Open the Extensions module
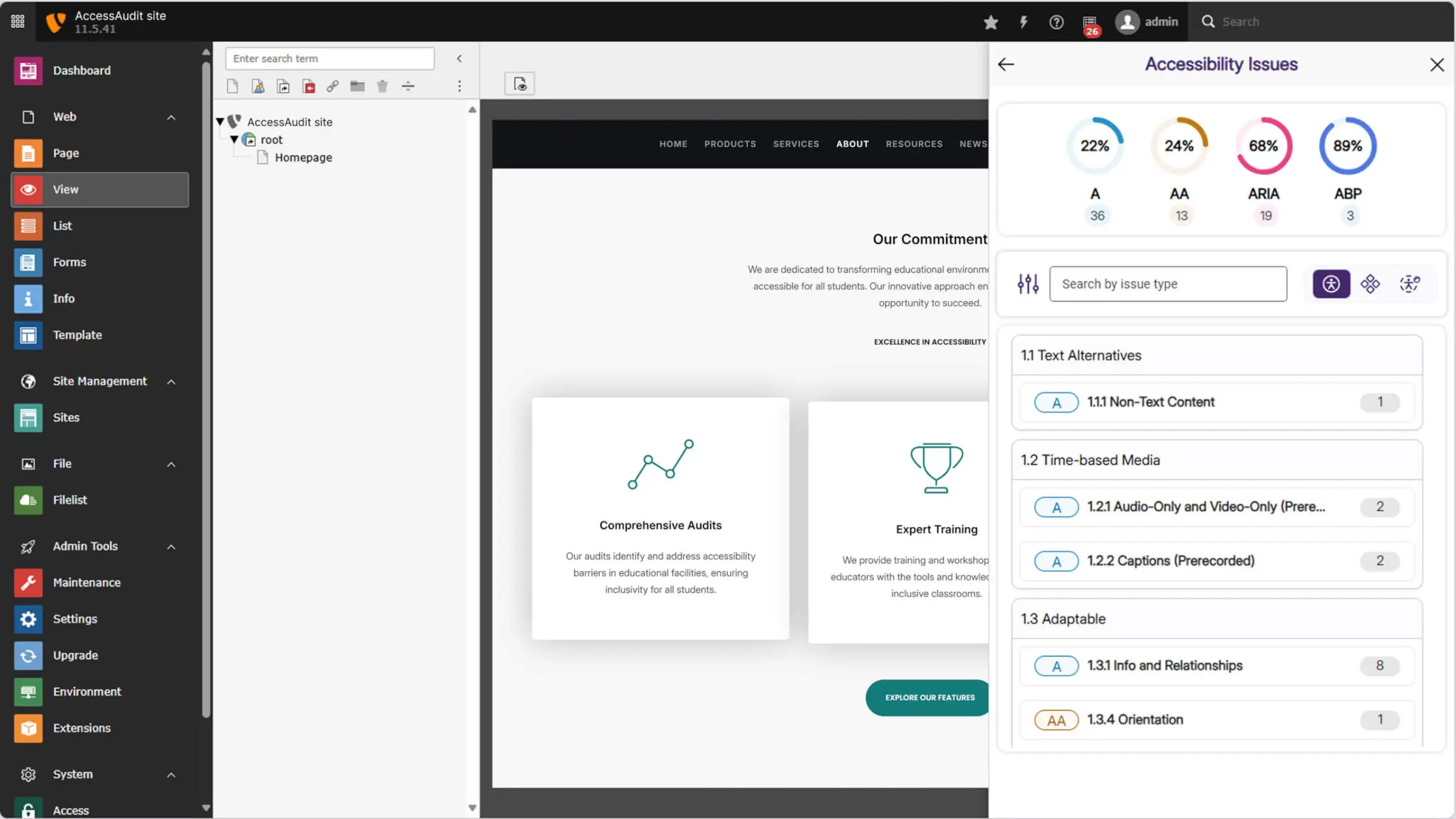Image resolution: width=1456 pixels, height=819 pixels. [x=81, y=728]
